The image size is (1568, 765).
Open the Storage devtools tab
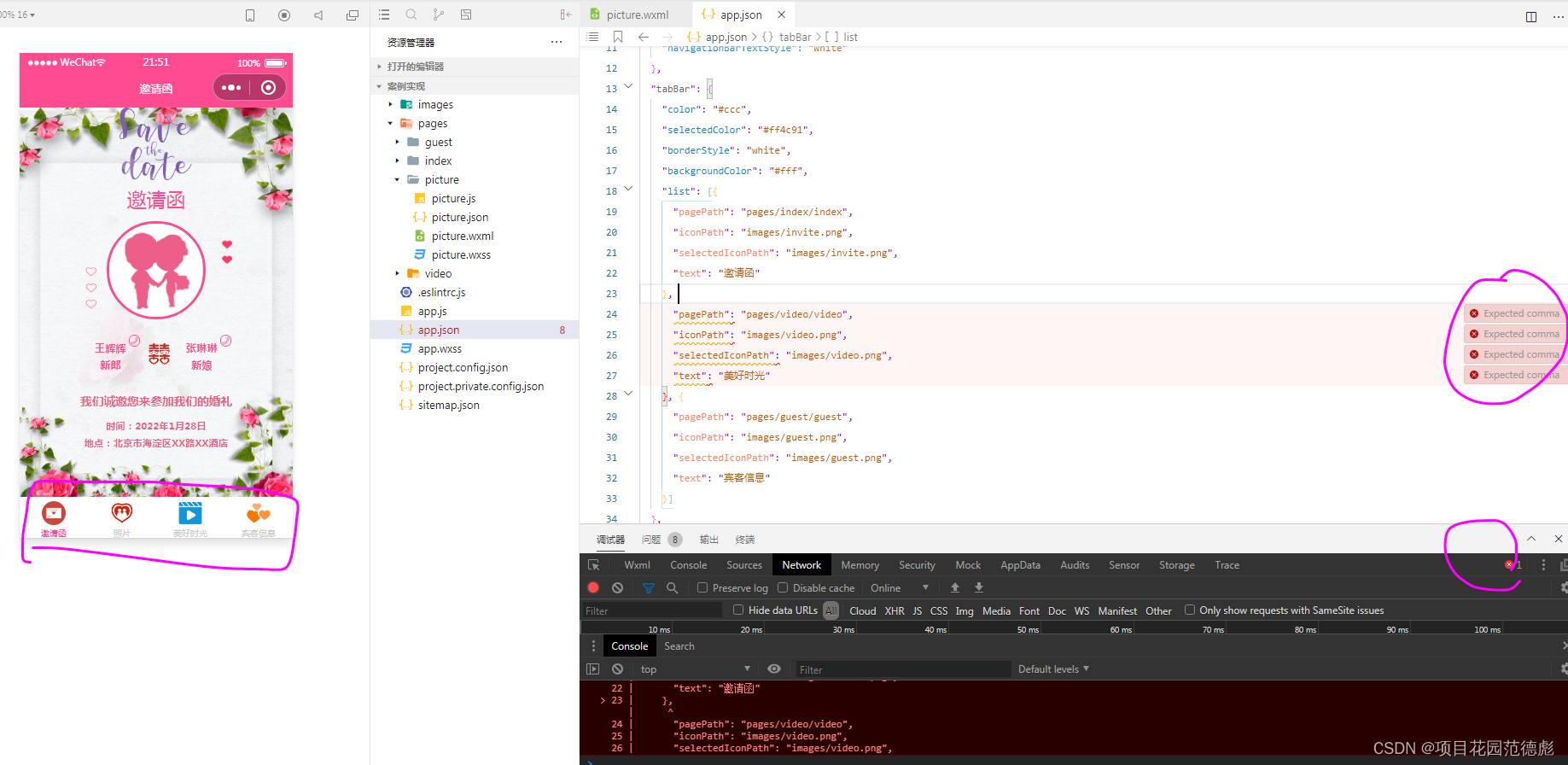point(1176,565)
